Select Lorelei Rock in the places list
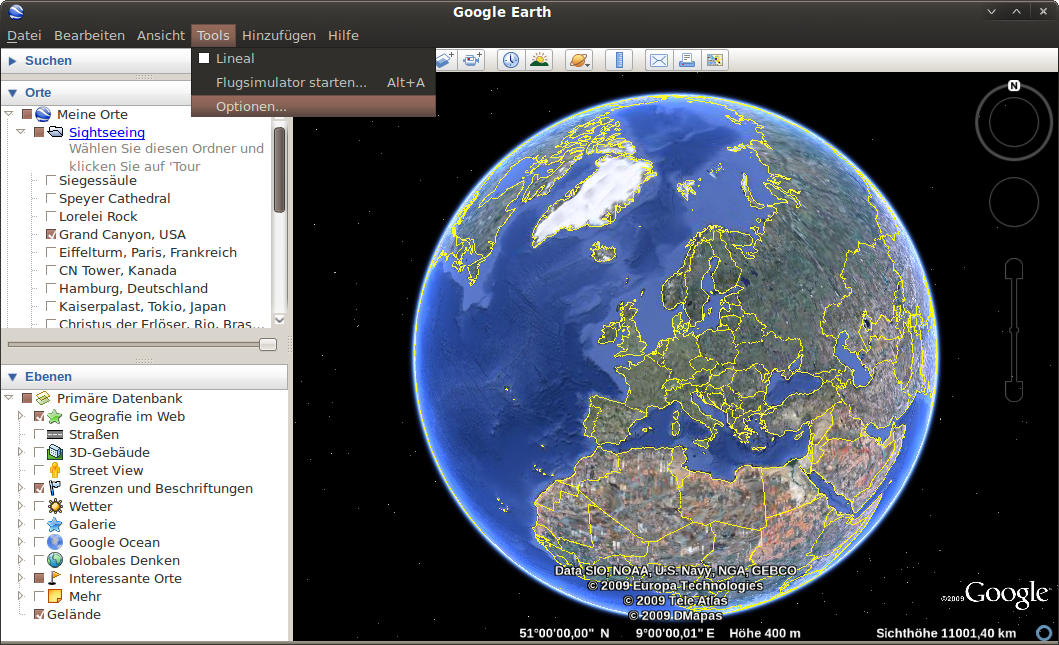 click(x=98, y=217)
